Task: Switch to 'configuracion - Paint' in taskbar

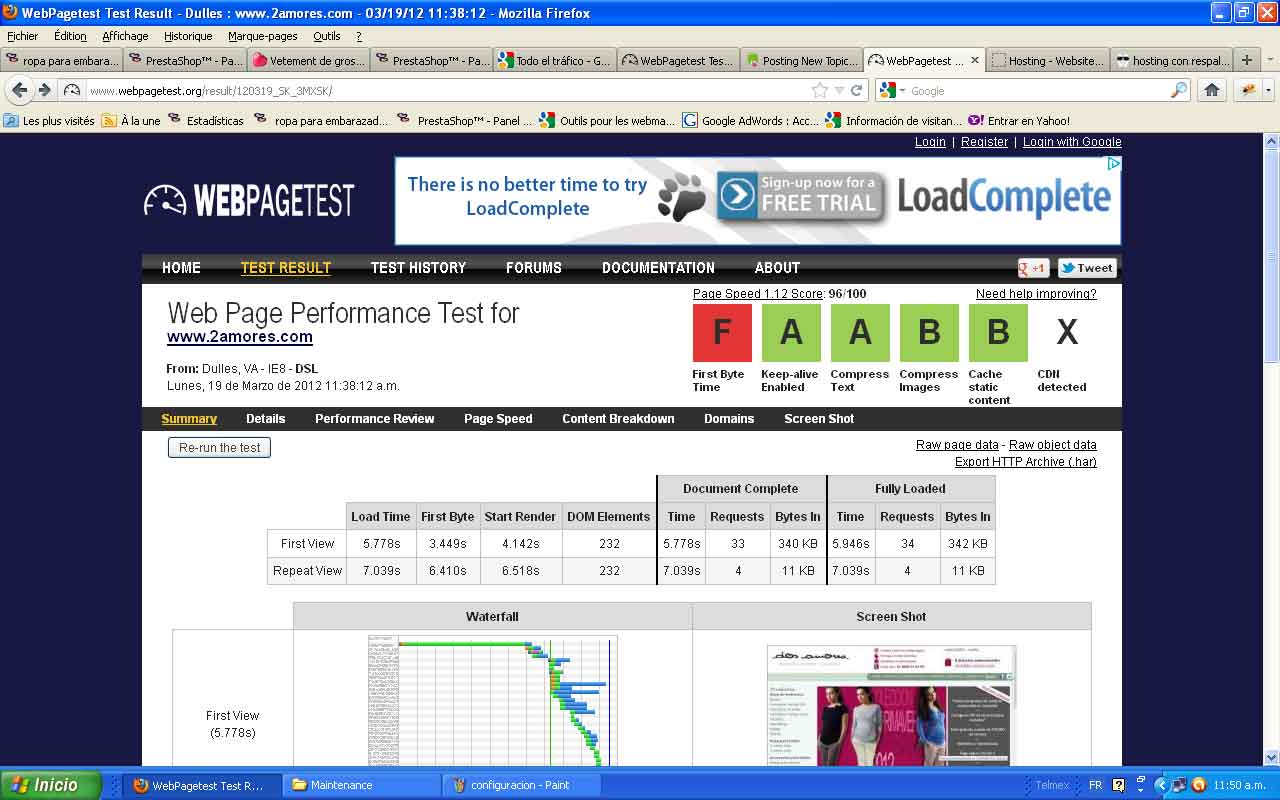Action: pos(521,785)
